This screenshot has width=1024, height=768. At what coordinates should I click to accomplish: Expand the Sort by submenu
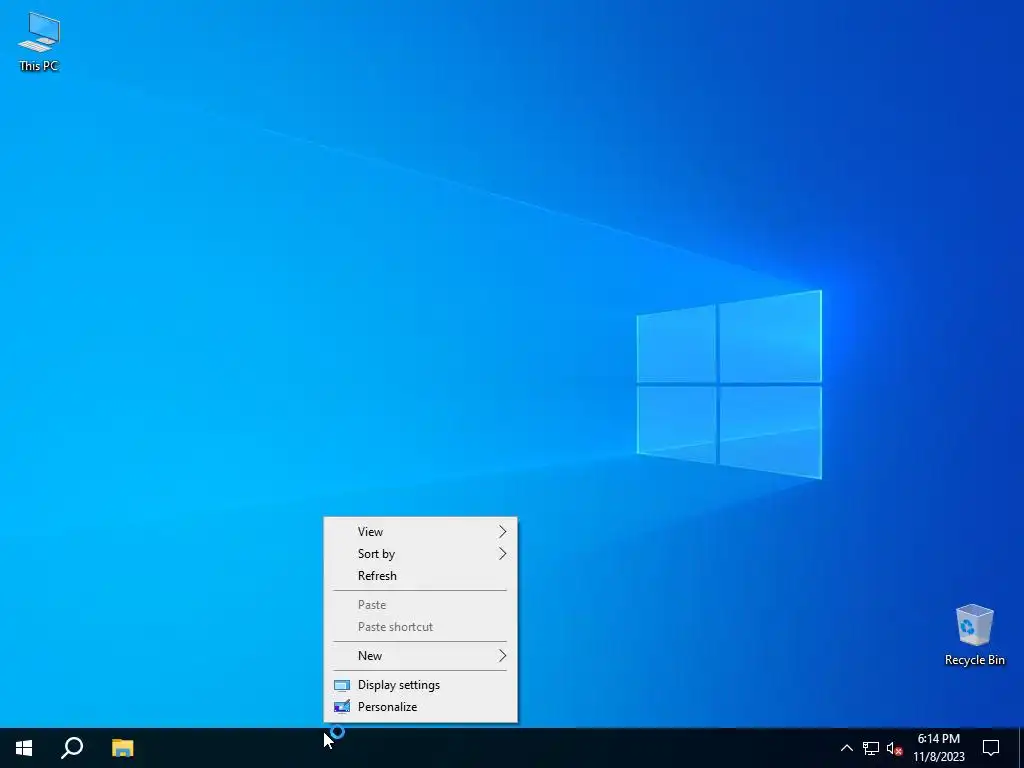click(421, 554)
